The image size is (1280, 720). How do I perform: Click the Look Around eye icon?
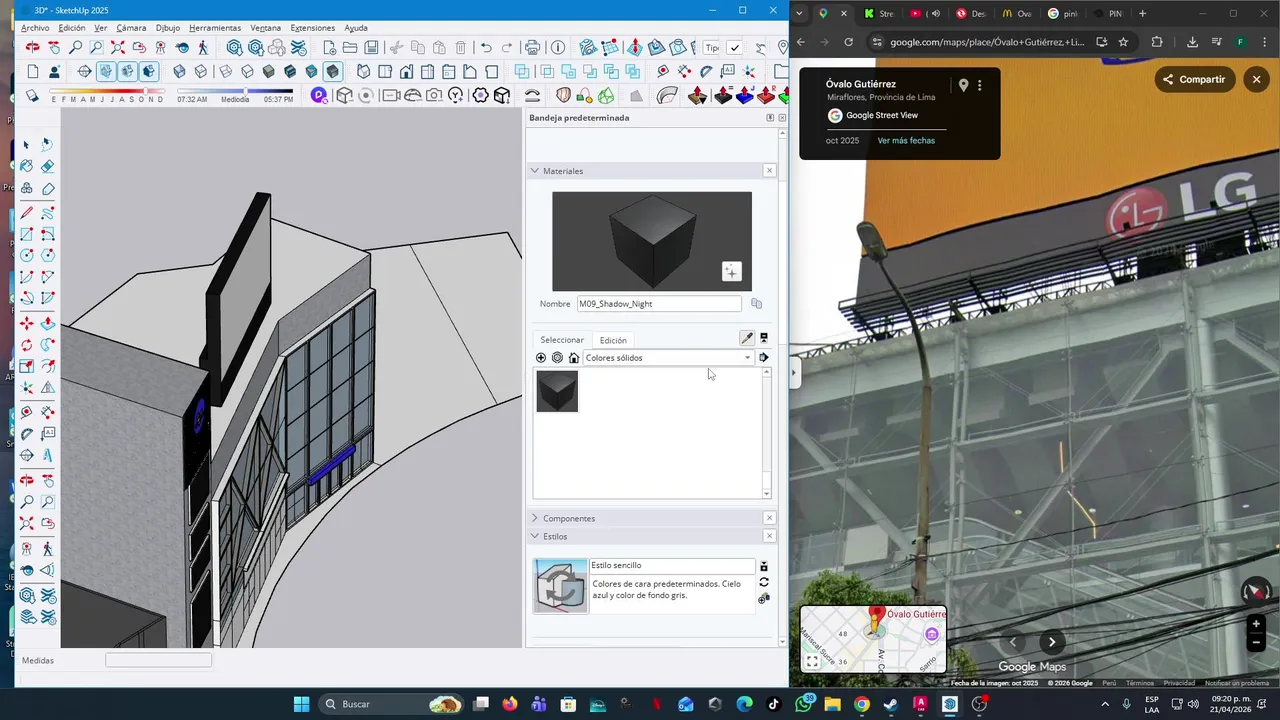click(182, 47)
